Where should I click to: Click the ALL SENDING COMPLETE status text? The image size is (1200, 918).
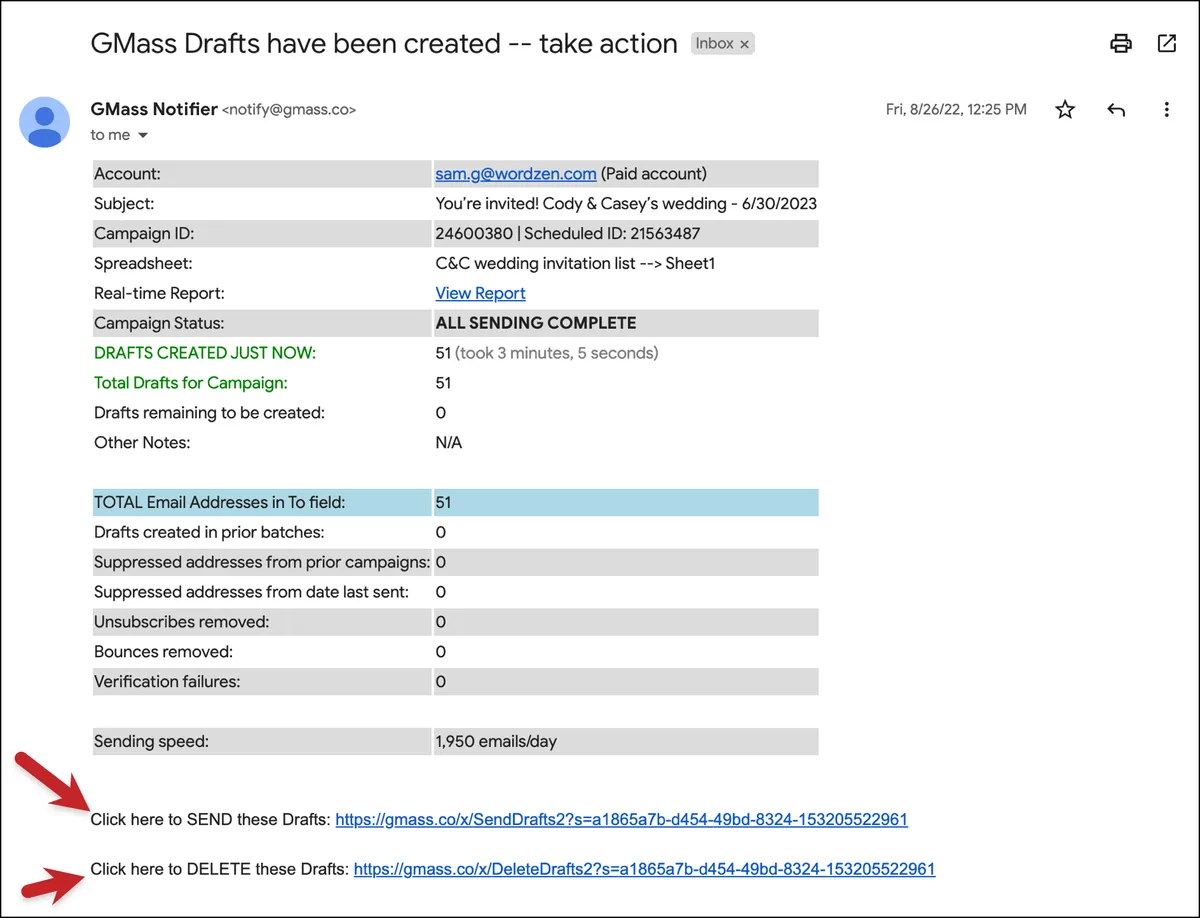tap(536, 323)
